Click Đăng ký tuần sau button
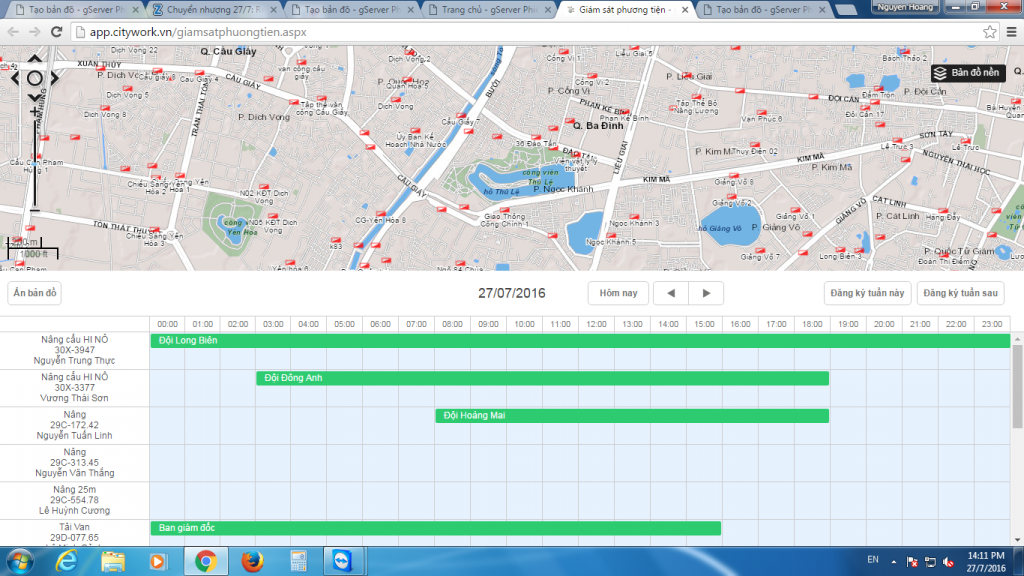The width and height of the screenshot is (1024, 576). point(961,293)
